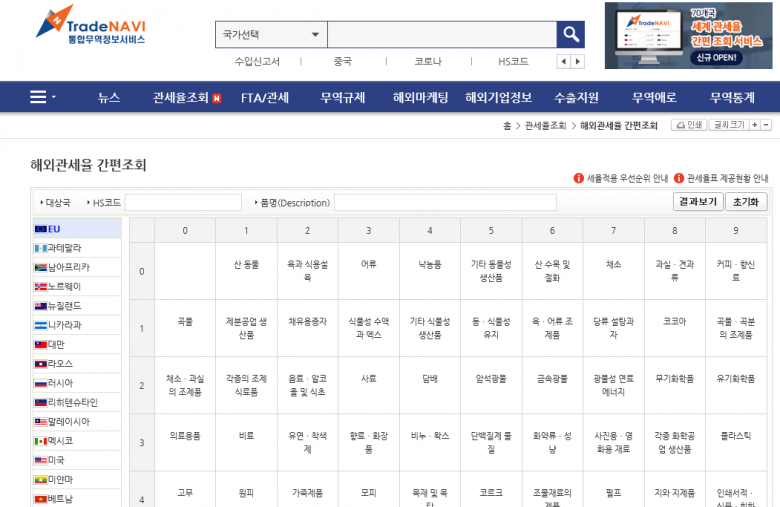Select the 코코아 category cell

pyautogui.click(x=675, y=328)
